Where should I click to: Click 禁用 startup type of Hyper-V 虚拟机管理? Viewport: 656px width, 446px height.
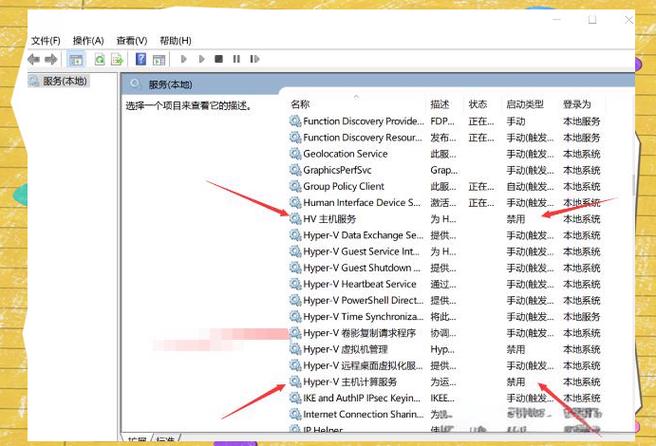(x=515, y=349)
